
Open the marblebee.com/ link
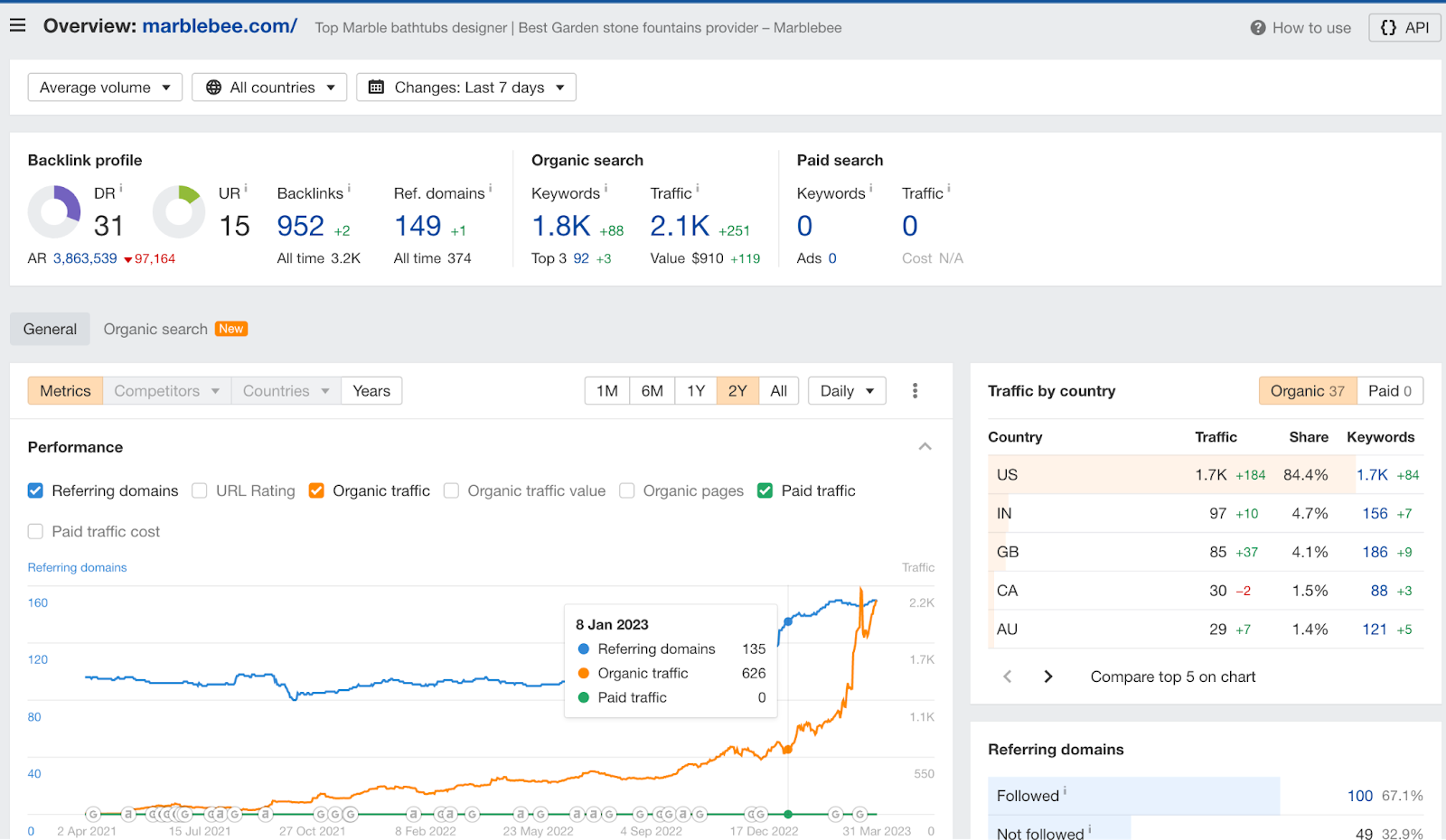[x=220, y=26]
